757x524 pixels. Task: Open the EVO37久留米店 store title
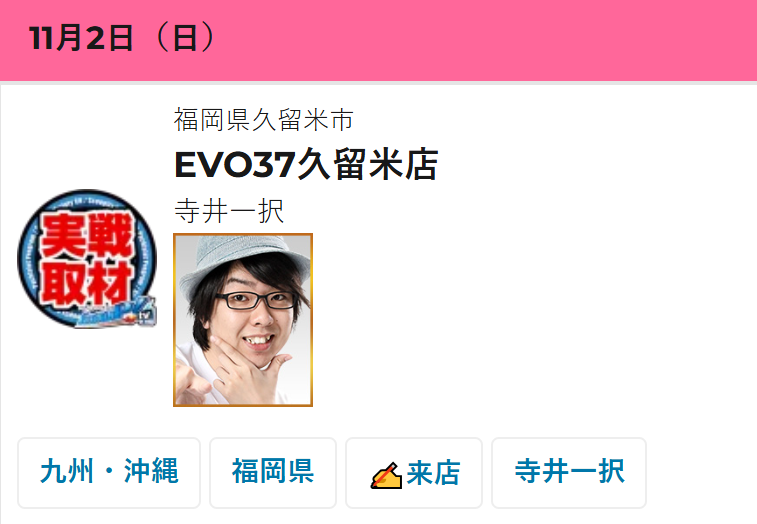306,165
